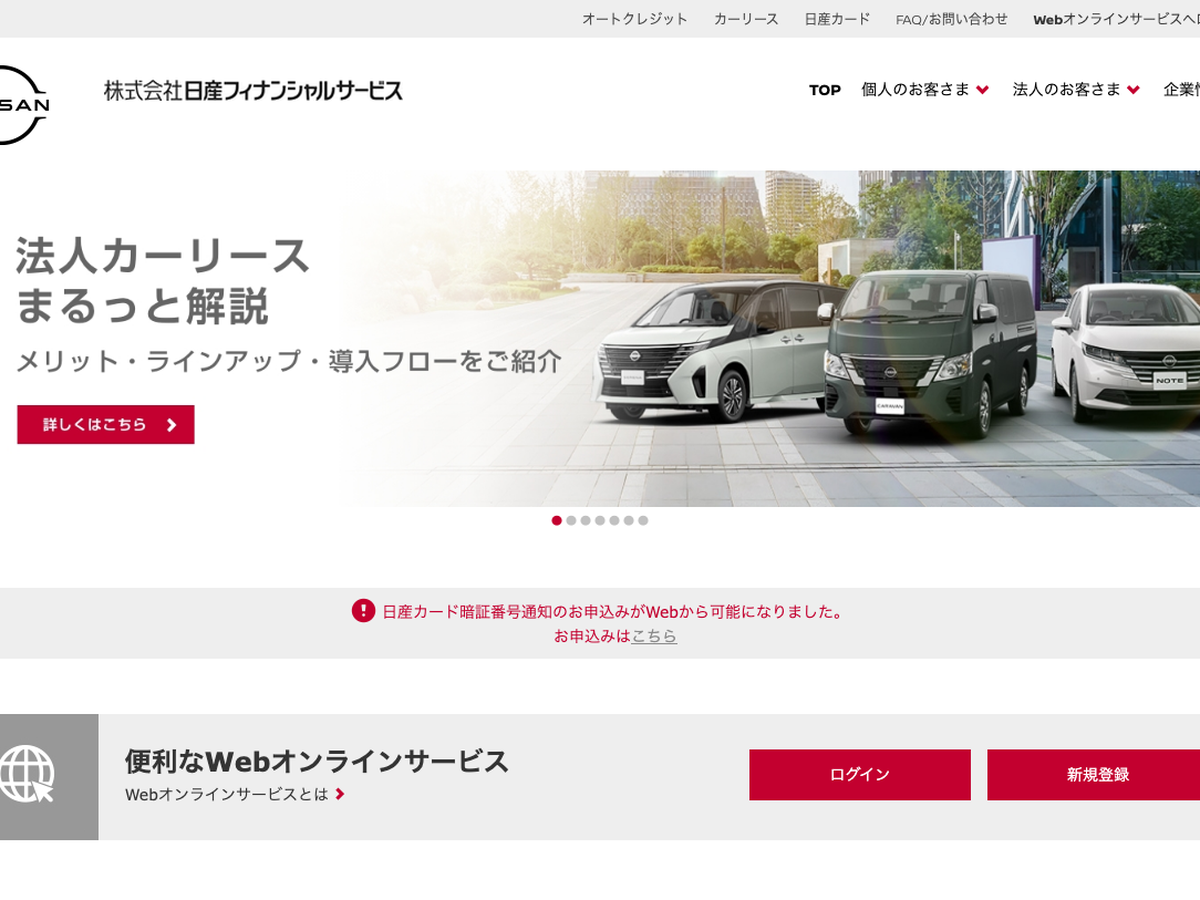Select the first carousel slide dot

[557, 520]
